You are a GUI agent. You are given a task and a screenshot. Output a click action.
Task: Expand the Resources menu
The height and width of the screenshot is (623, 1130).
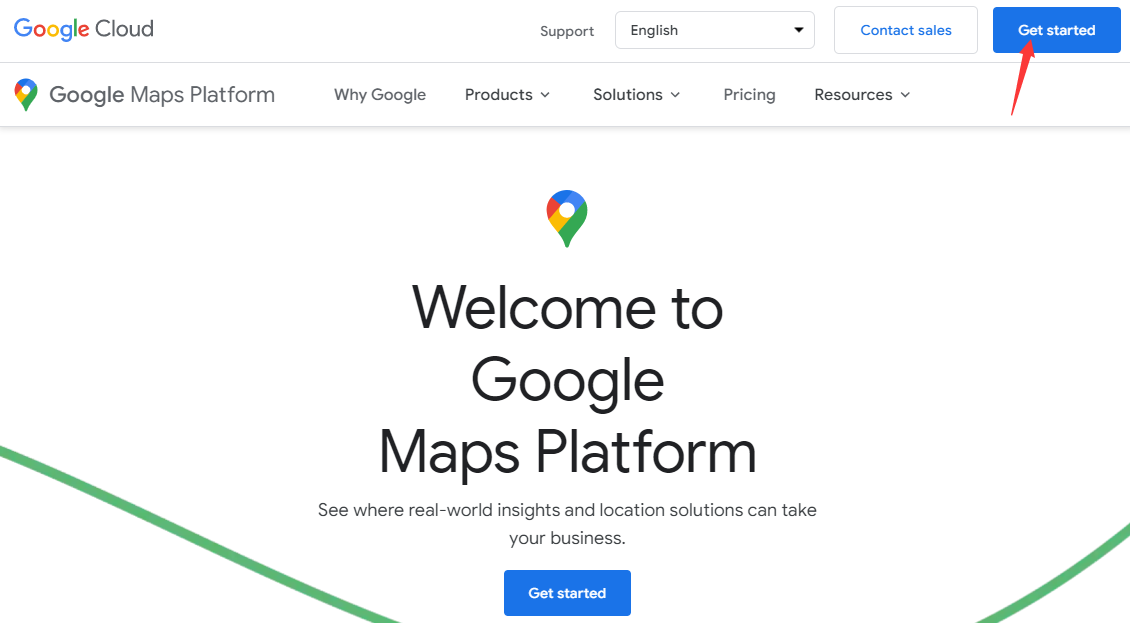click(x=862, y=94)
